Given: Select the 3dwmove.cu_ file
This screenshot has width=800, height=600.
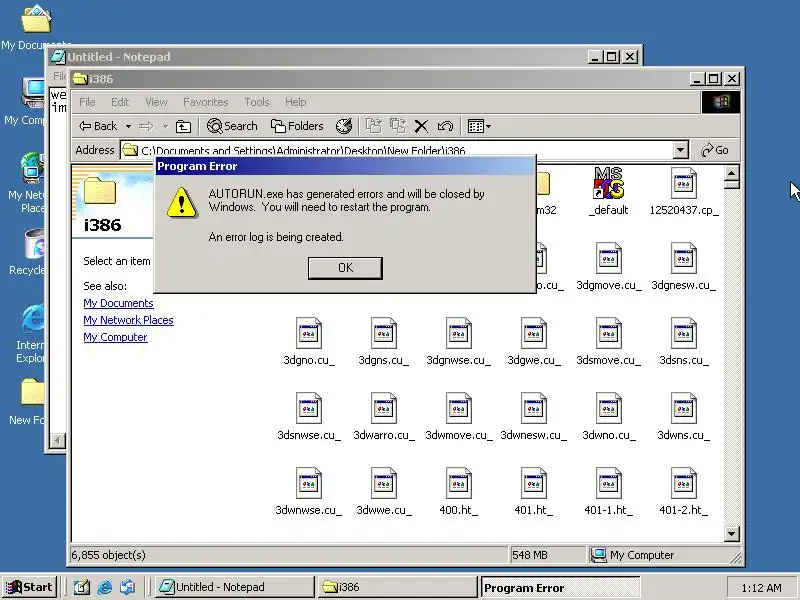Looking at the screenshot, I should click(x=458, y=417).
